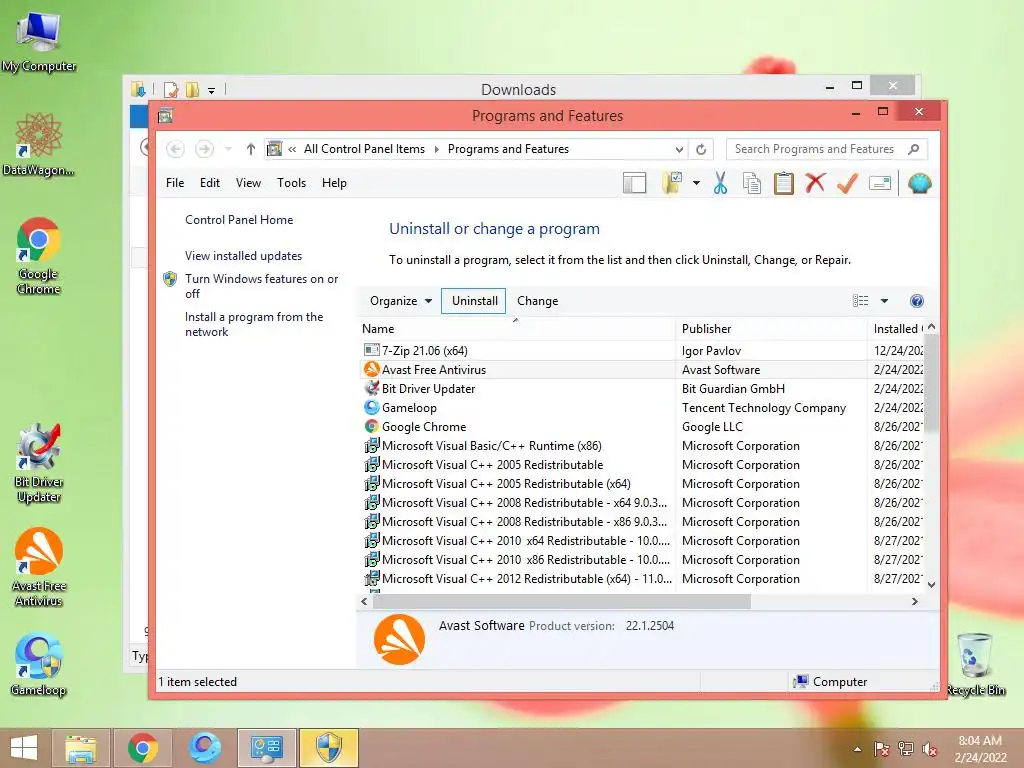Screen dimensions: 1024x768
Task: Click the security shield taskbar button
Action: click(x=328, y=748)
